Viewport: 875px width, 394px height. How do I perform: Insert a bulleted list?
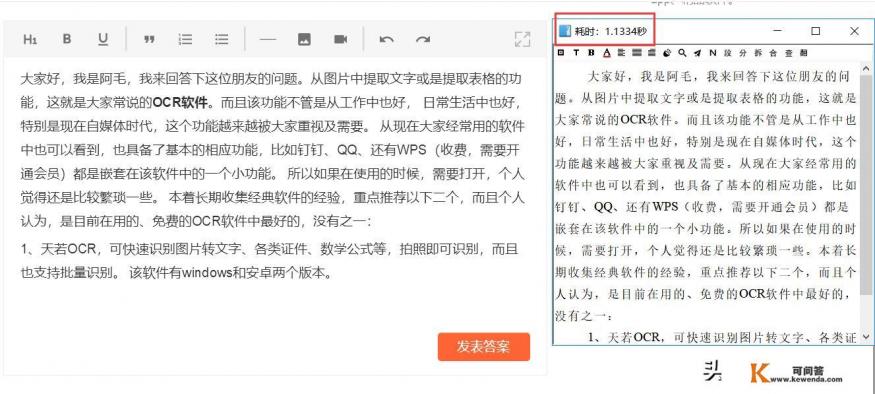click(x=222, y=39)
